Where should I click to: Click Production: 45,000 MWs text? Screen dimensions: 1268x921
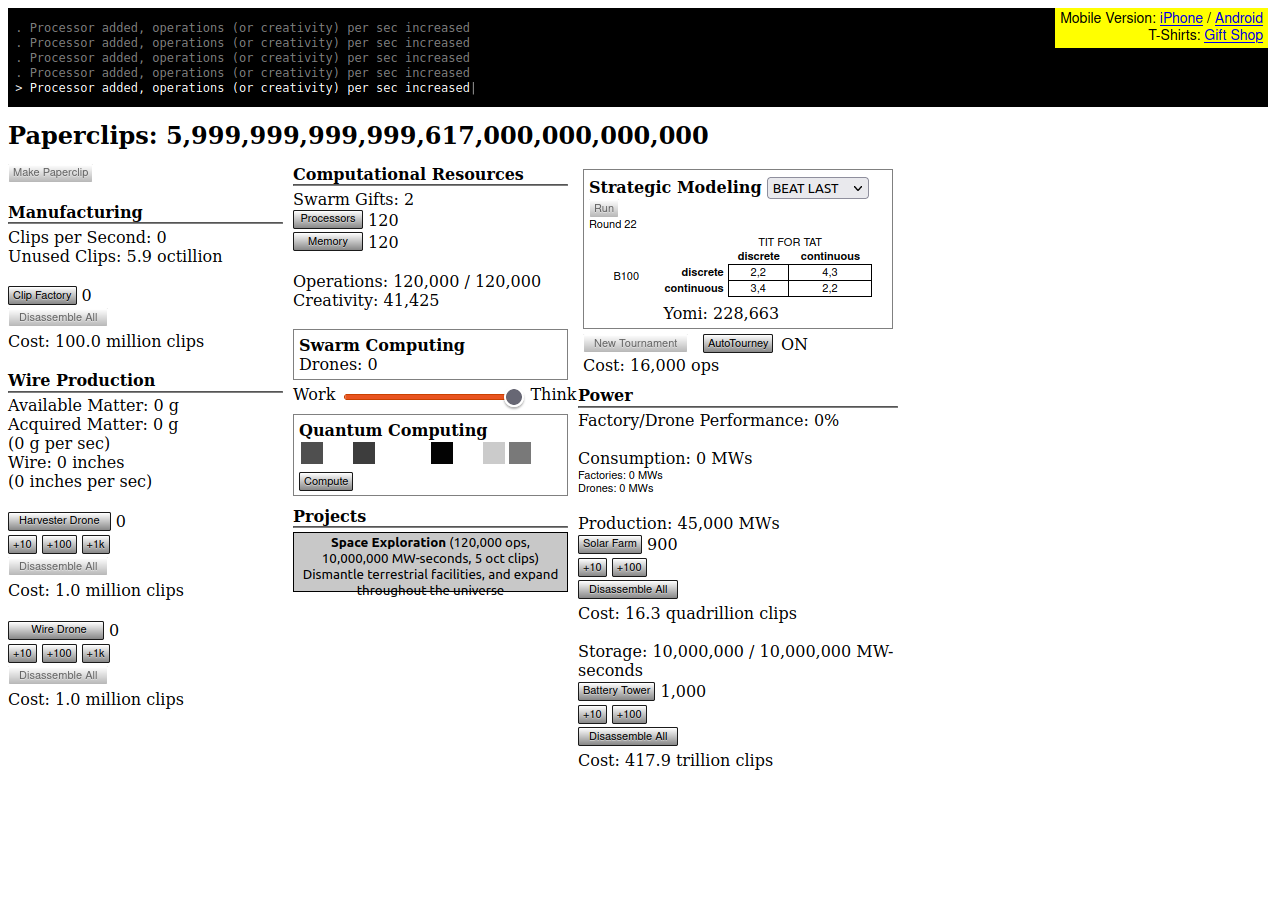[679, 524]
